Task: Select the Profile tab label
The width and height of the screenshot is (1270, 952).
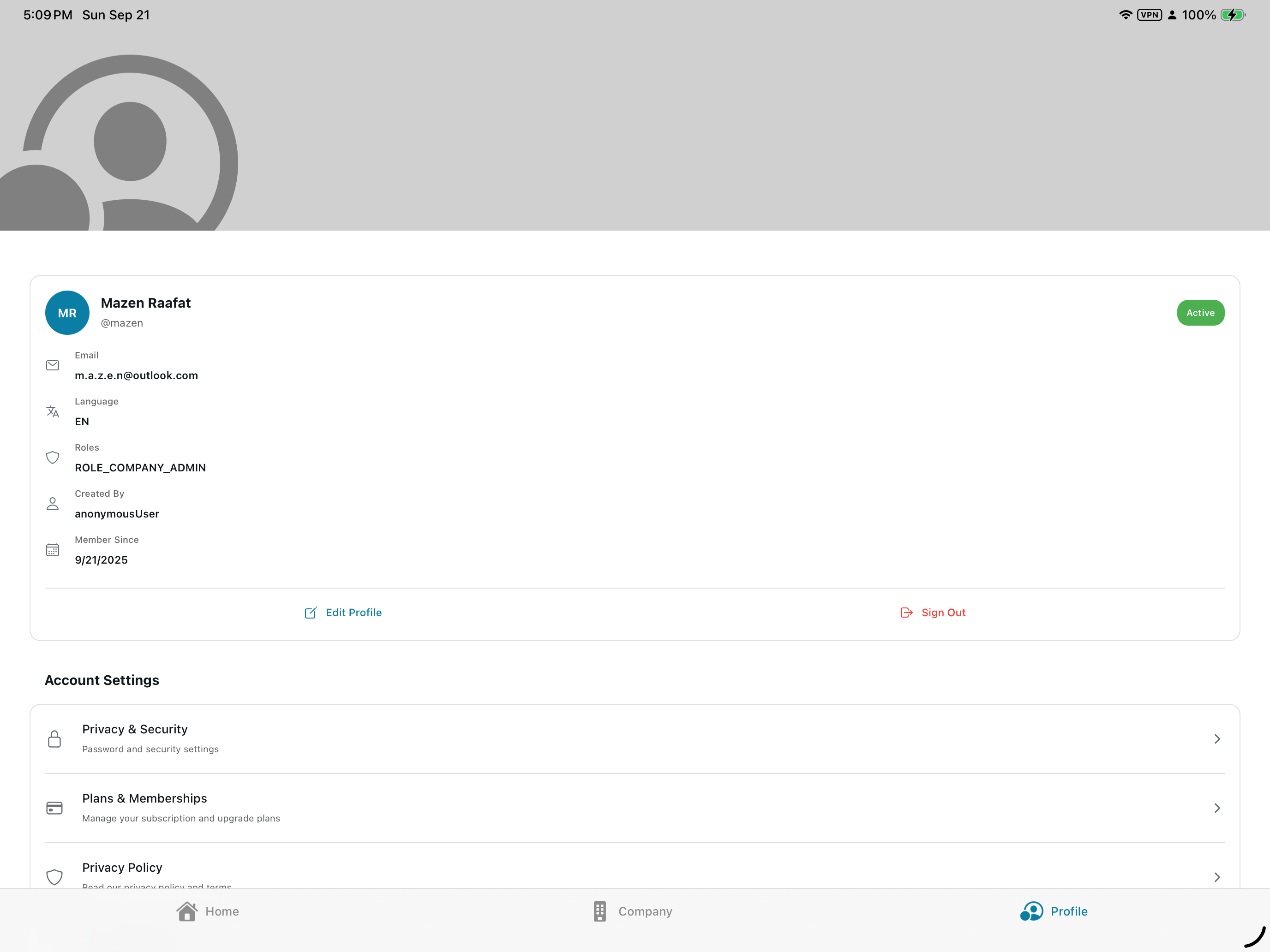Action: click(1068, 911)
